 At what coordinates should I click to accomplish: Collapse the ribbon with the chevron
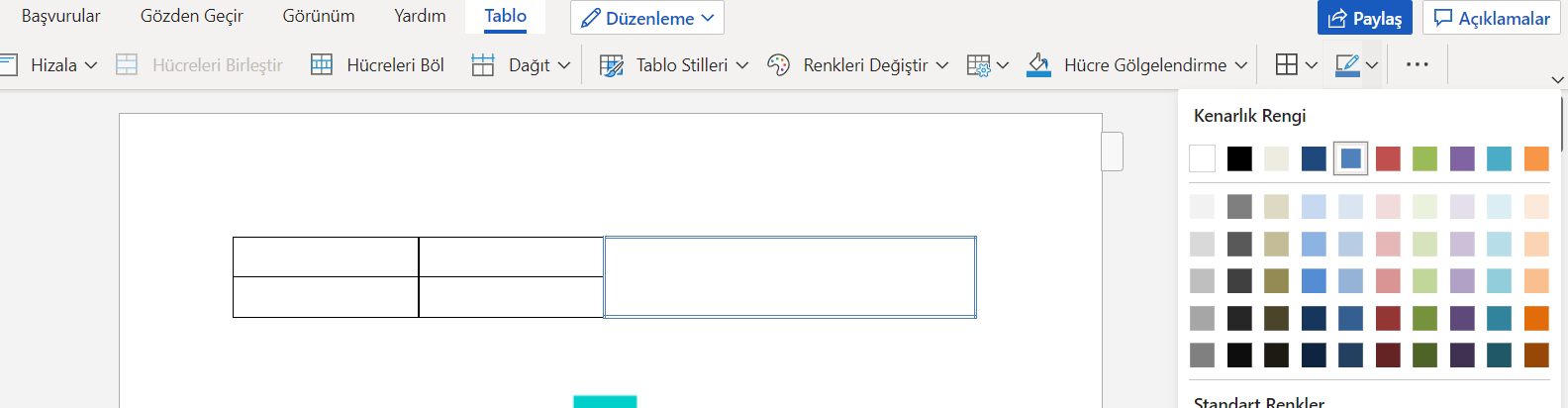[x=1557, y=80]
